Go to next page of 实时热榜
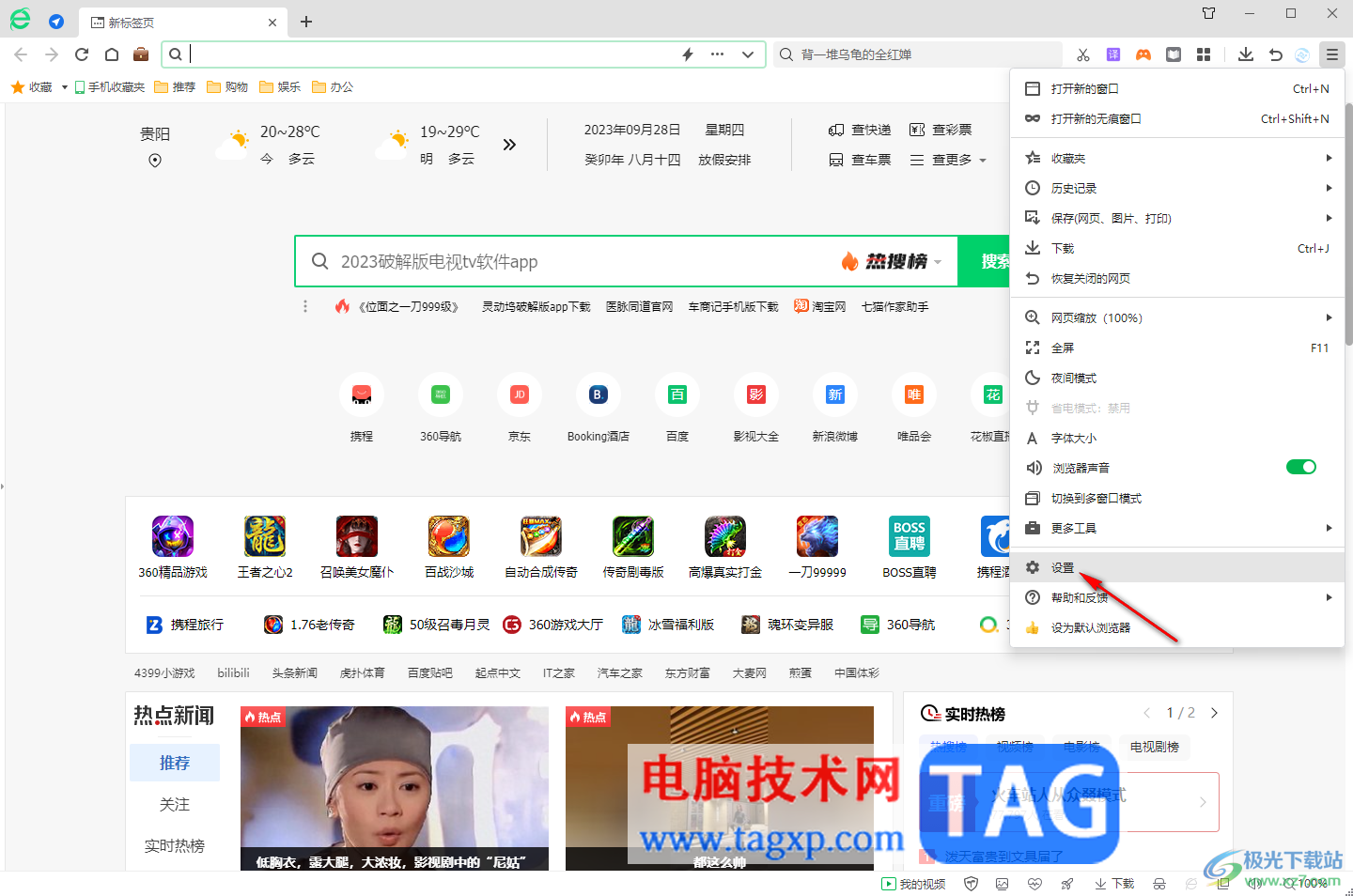The height and width of the screenshot is (896, 1353). click(x=1214, y=713)
